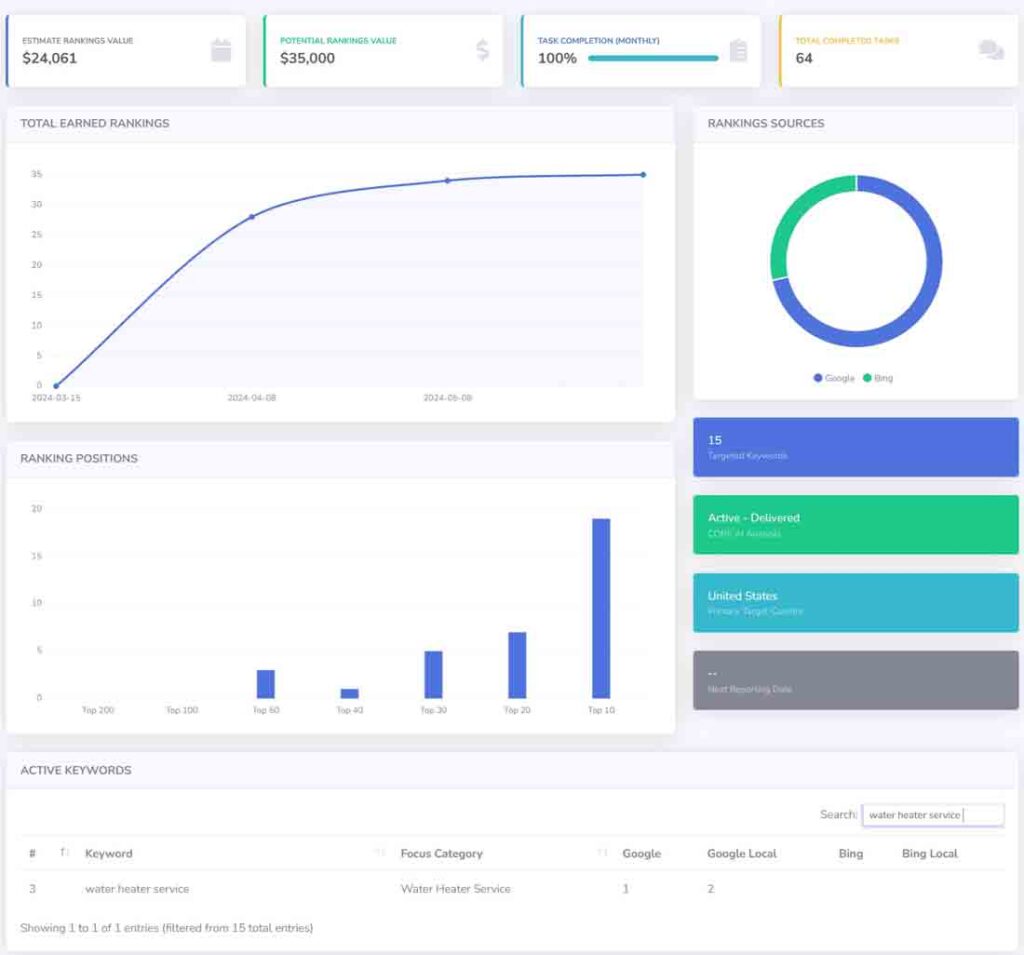
Task: Open the blue Targeted Keywords card
Action: tap(855, 447)
